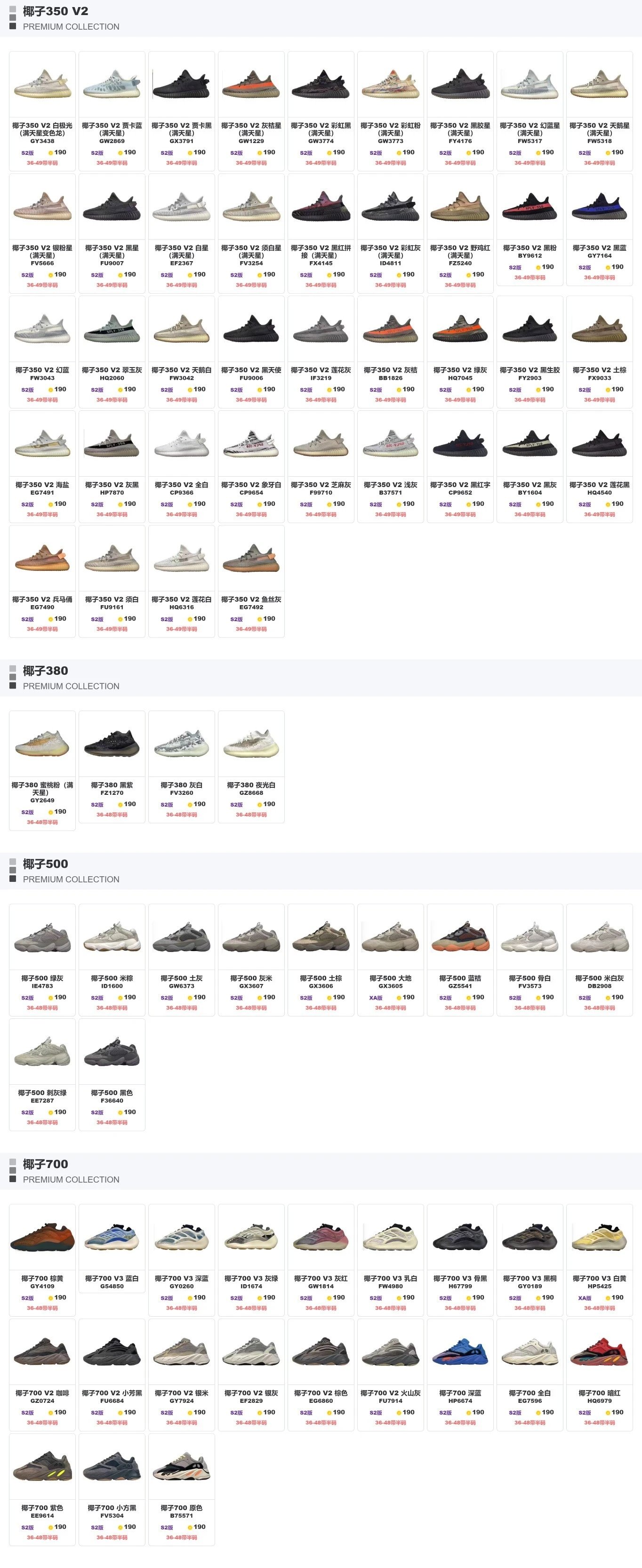This screenshot has width=642, height=1568.
Task: Open the 椰子700 深蓝 shoe image
Action: [x=460, y=1352]
